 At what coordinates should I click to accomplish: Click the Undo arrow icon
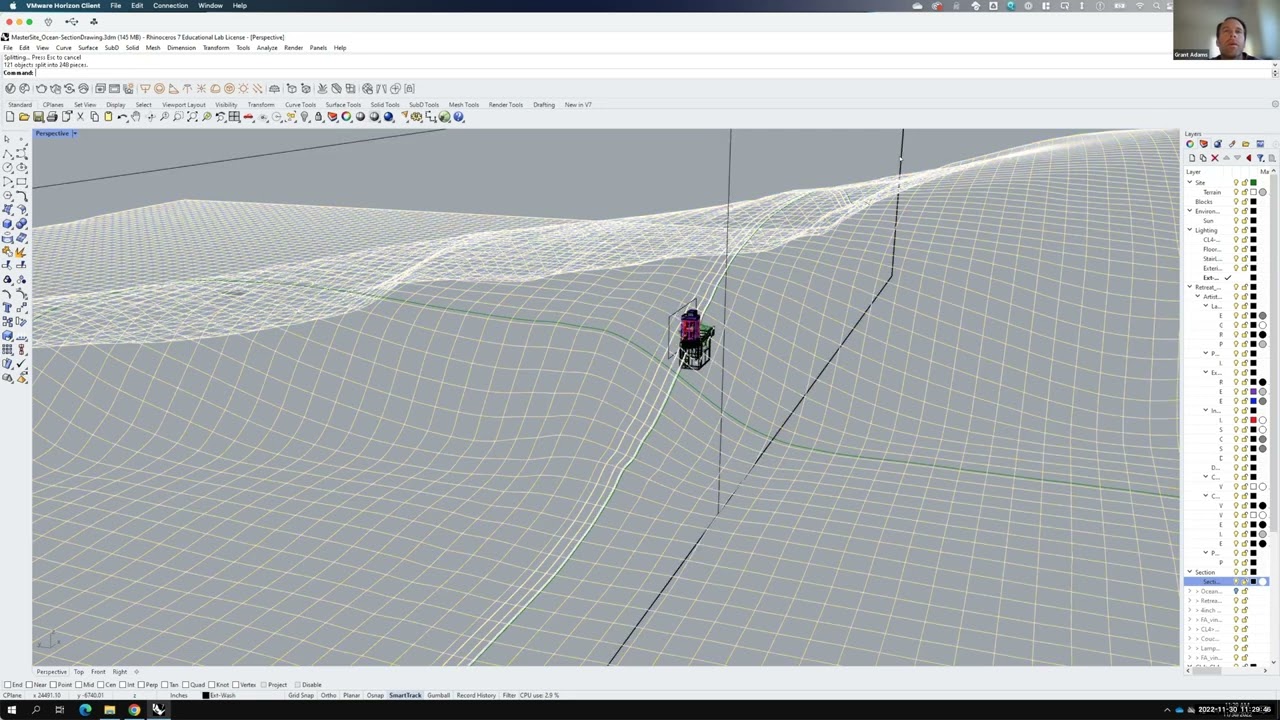point(121,117)
